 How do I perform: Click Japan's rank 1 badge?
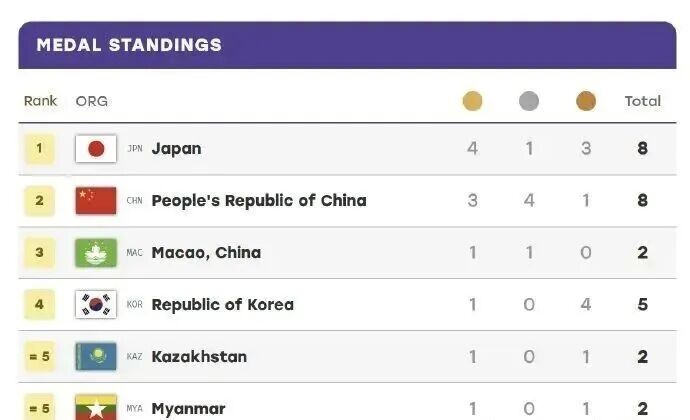tap(39, 148)
